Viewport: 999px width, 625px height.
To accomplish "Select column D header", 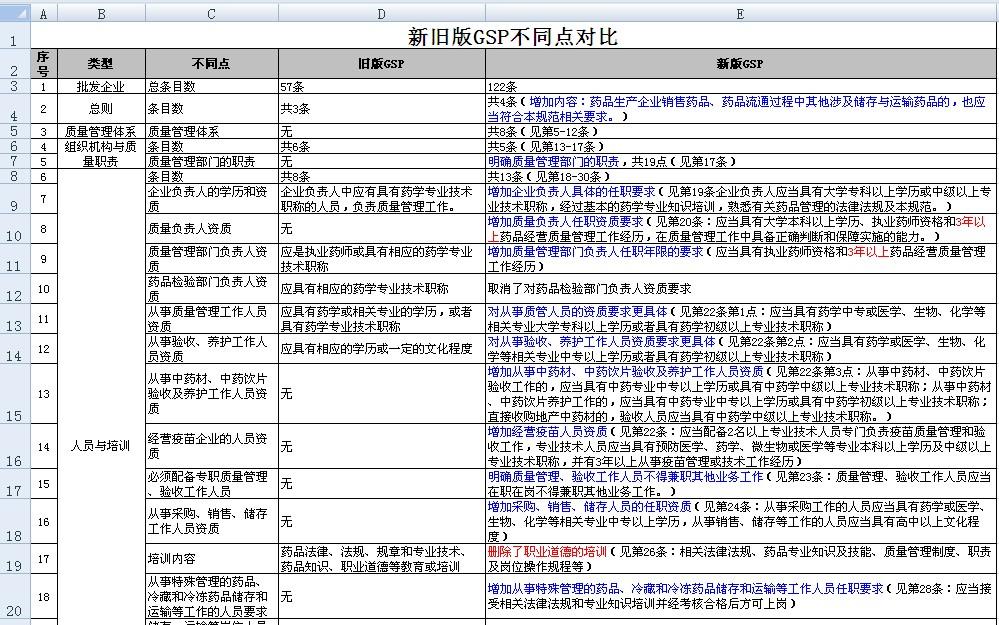I will [x=382, y=13].
